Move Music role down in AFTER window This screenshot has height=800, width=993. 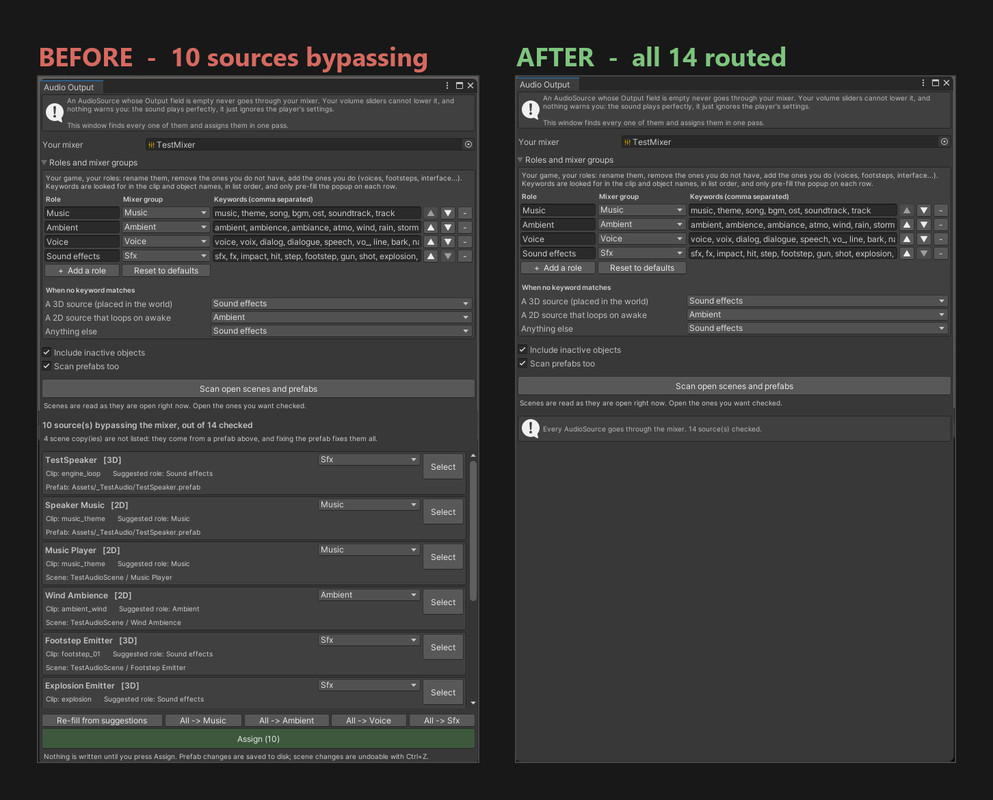[924, 210]
